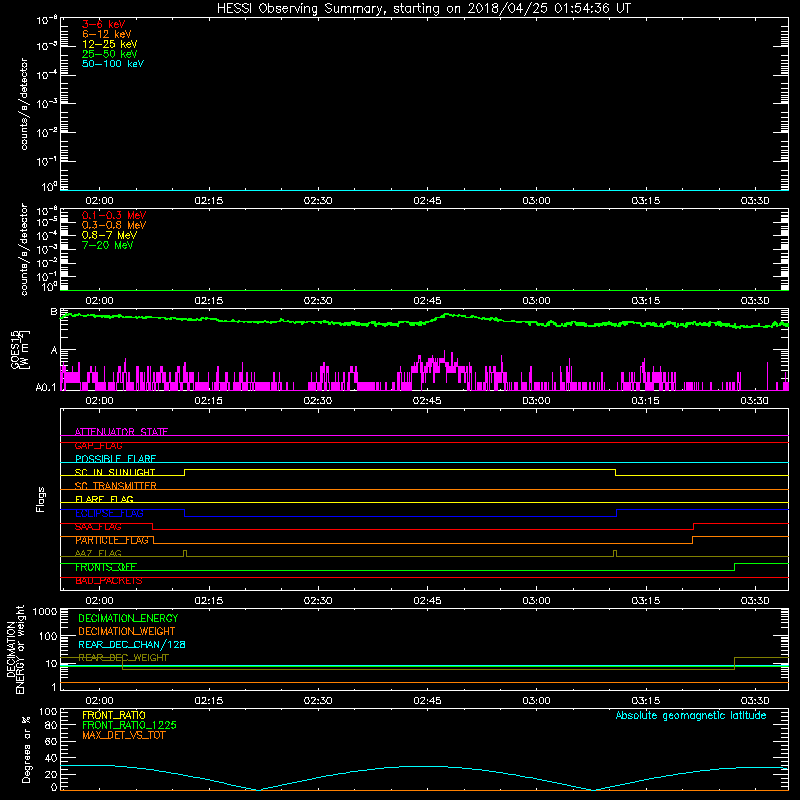Click the green 25-50 keV legend label
This screenshot has height=800, width=800.
(x=109, y=54)
